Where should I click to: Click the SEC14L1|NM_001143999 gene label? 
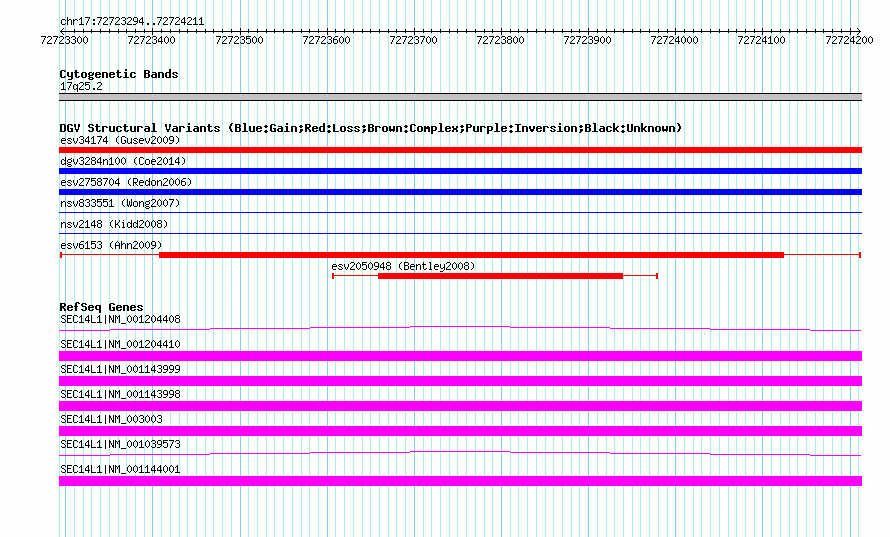pyautogui.click(x=120, y=370)
